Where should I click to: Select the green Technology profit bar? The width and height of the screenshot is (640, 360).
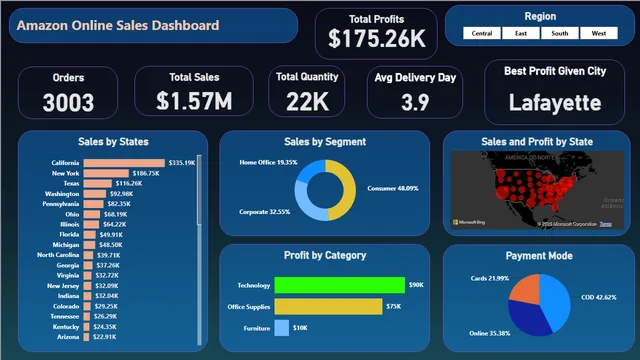point(340,285)
